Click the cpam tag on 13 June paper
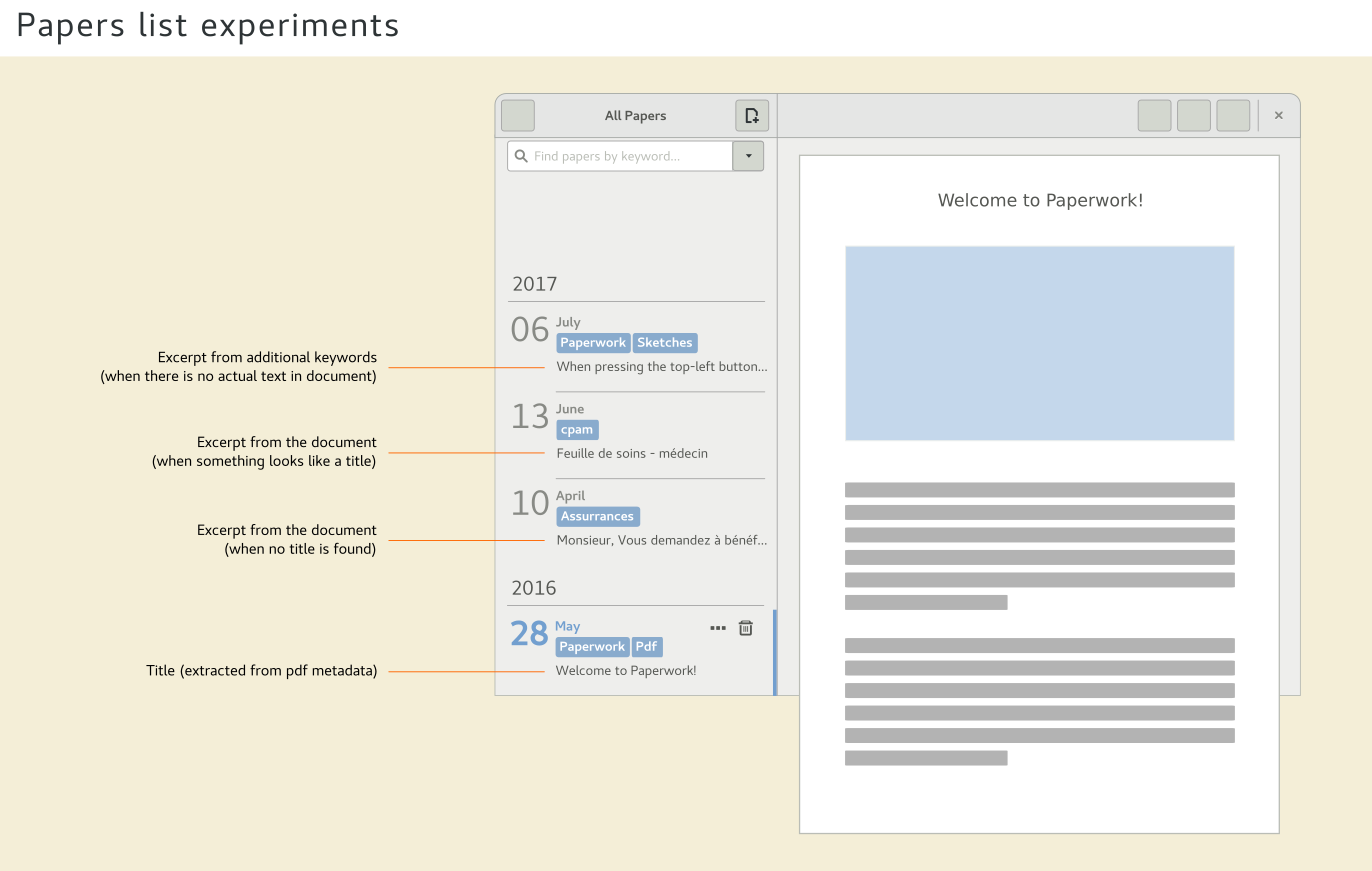1372x871 pixels. point(577,430)
